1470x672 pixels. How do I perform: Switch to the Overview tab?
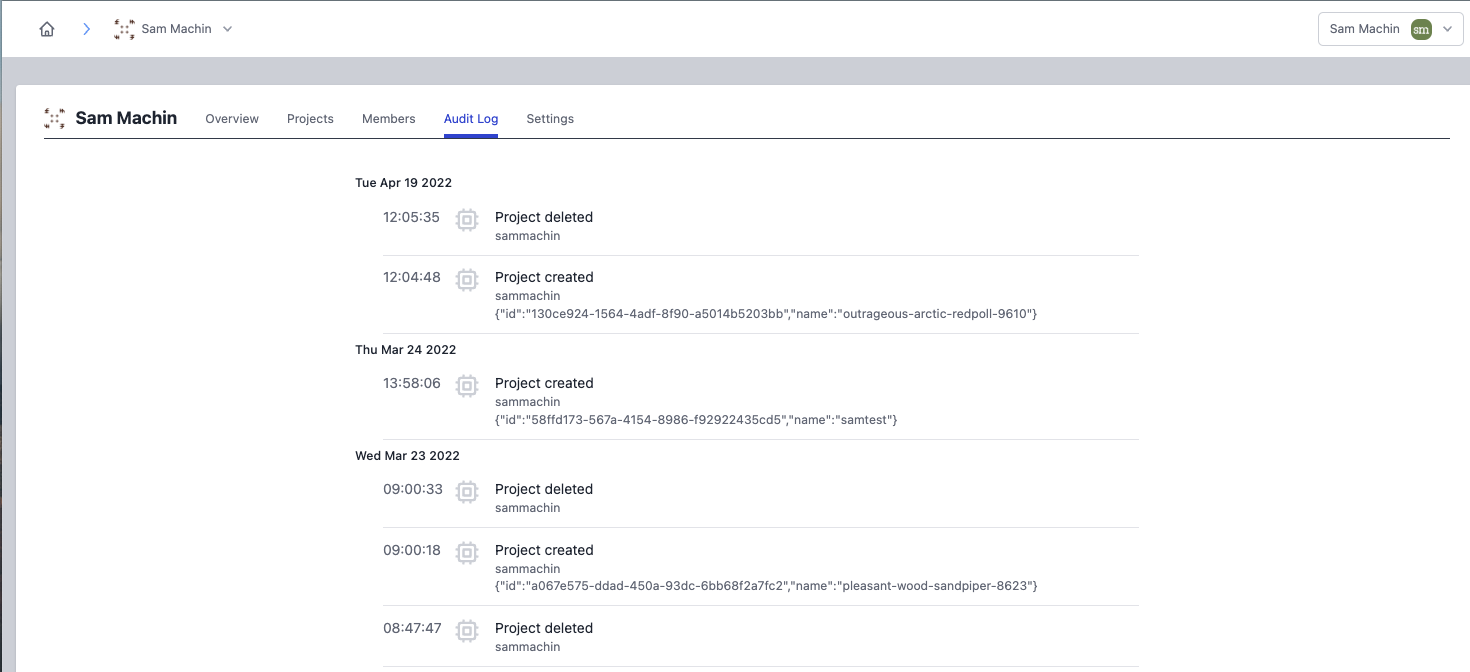(x=232, y=119)
